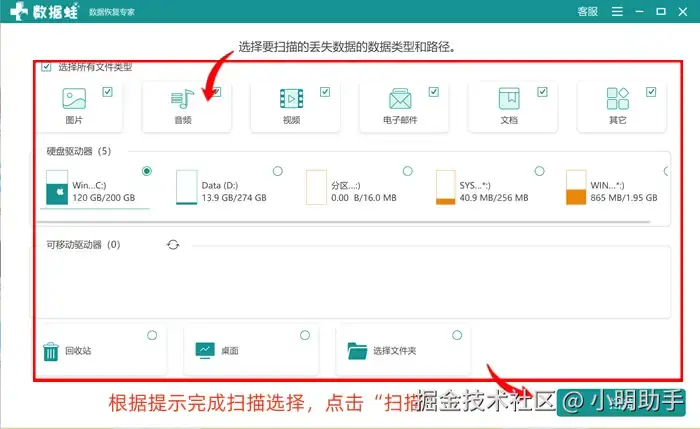Select the 回收站 radio button
This screenshot has height=429, width=700.
[x=152, y=335]
